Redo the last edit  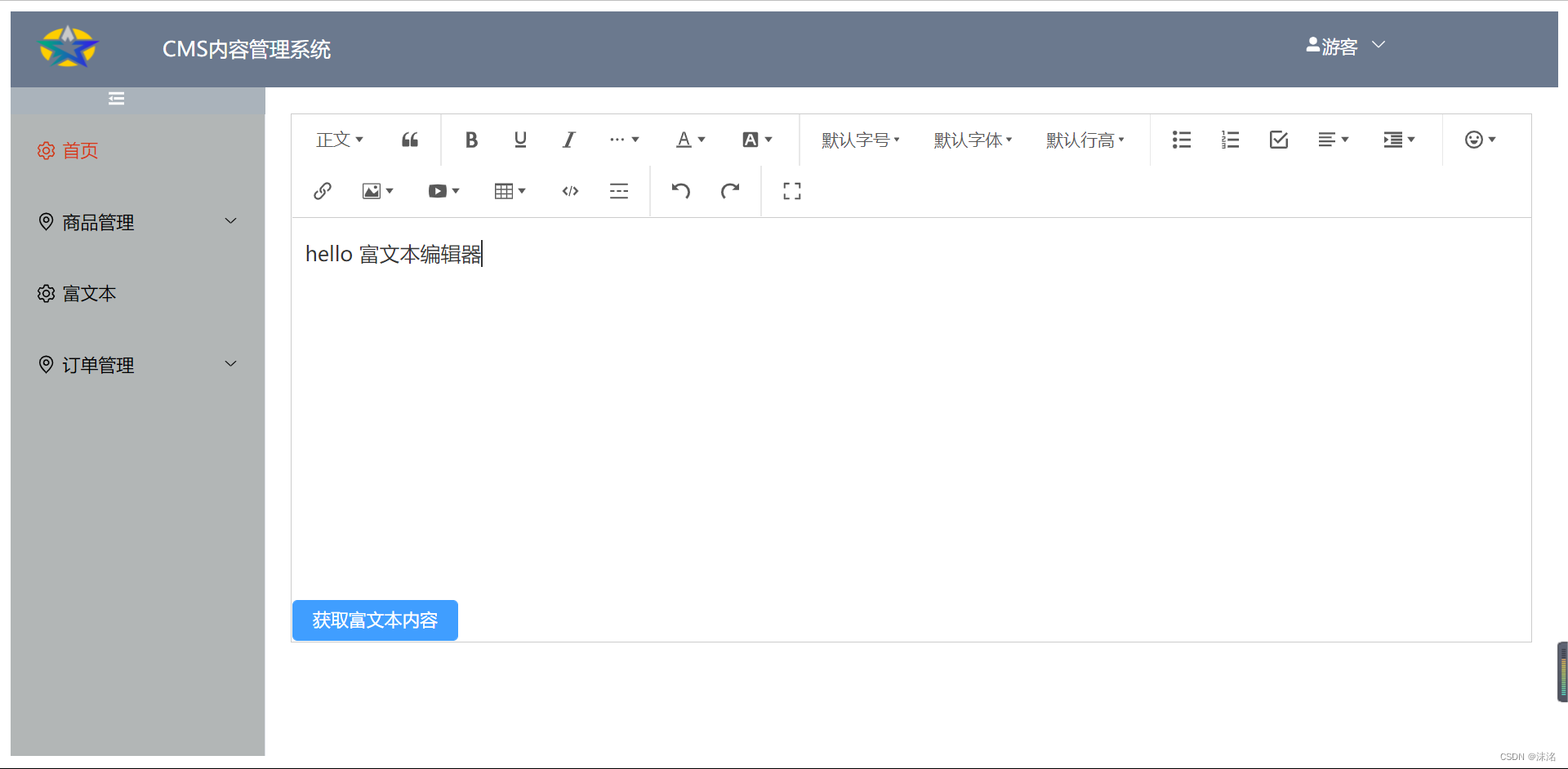click(730, 190)
